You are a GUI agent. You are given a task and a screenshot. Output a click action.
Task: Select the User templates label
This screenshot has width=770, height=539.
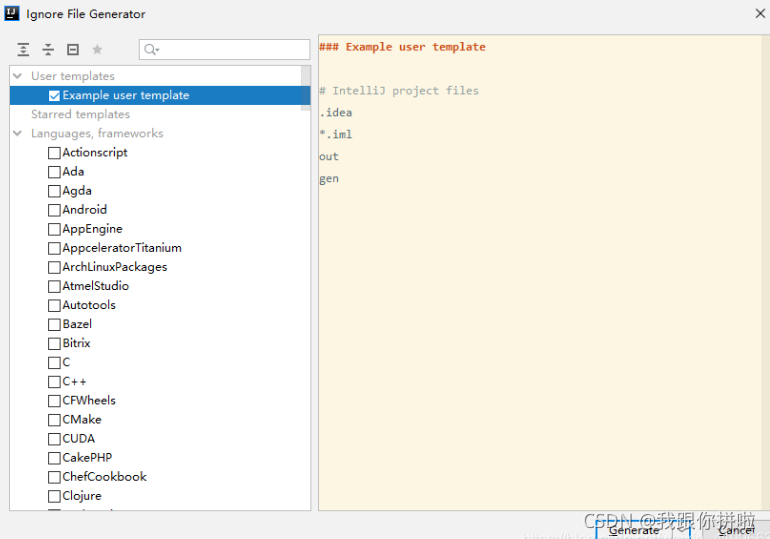[x=73, y=76]
